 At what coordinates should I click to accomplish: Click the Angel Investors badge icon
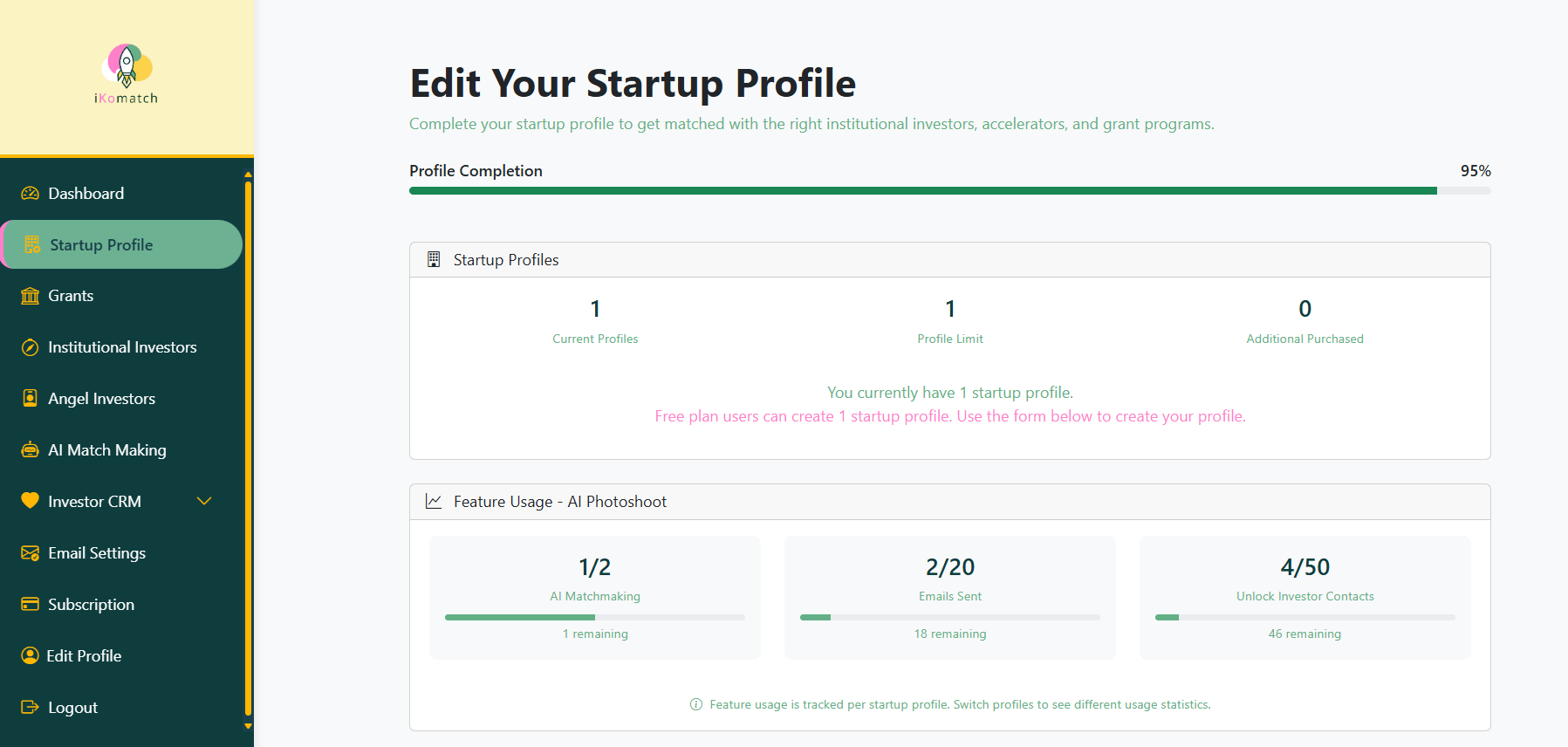30,398
